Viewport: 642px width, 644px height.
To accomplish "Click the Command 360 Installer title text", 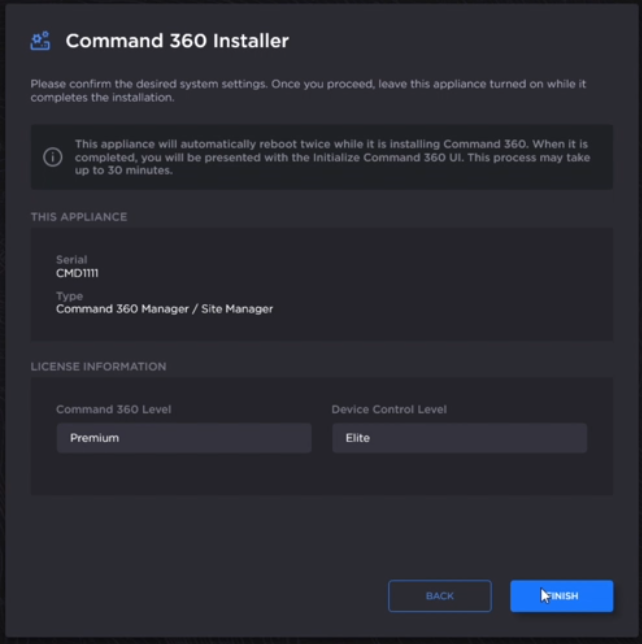I will [177, 41].
